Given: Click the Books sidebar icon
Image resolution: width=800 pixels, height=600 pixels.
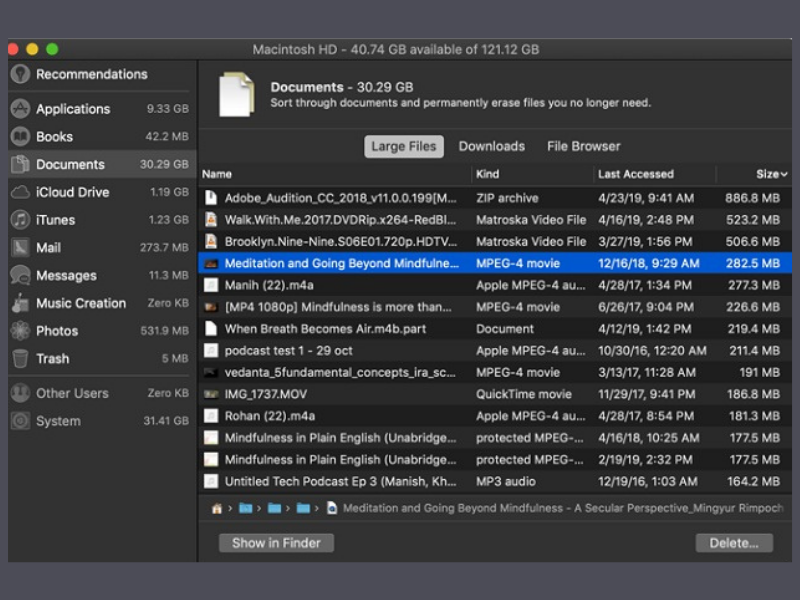Looking at the screenshot, I should [x=20, y=136].
